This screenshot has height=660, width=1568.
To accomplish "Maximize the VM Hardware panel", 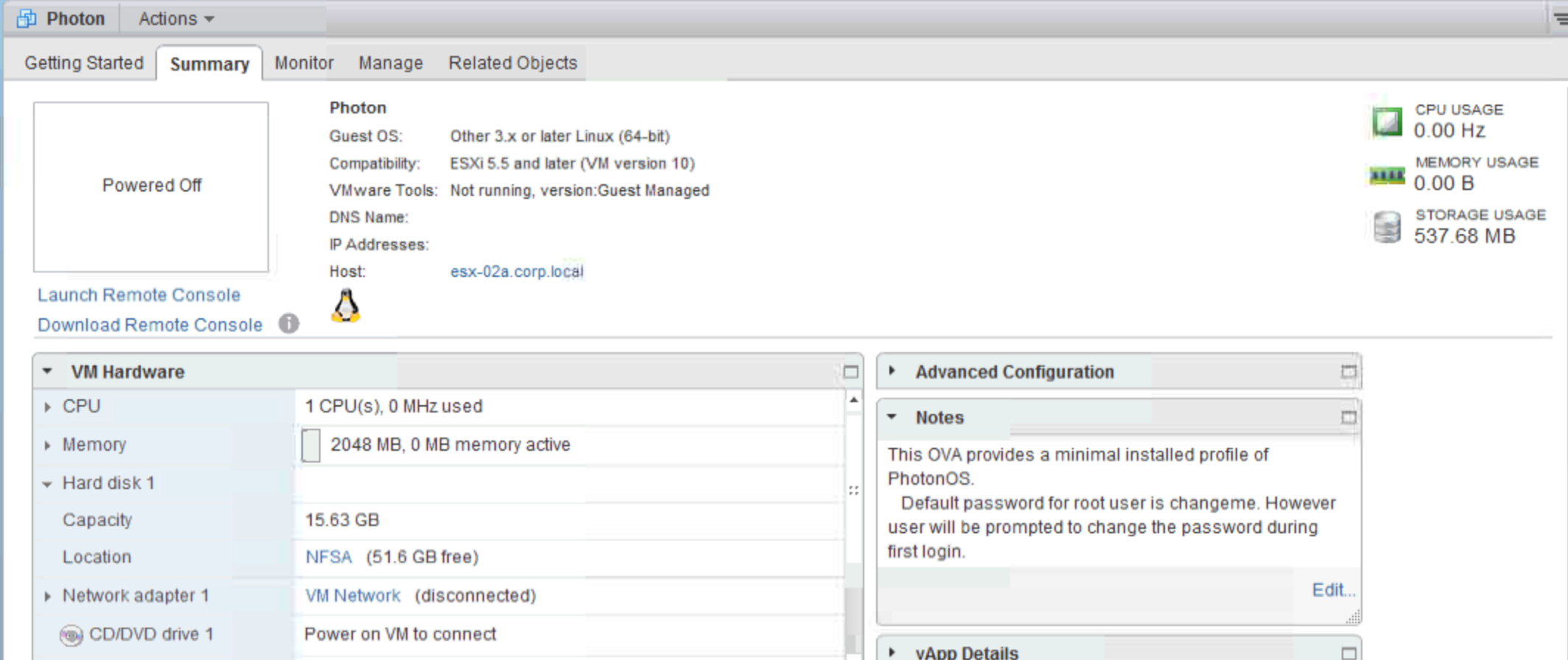I will click(850, 372).
